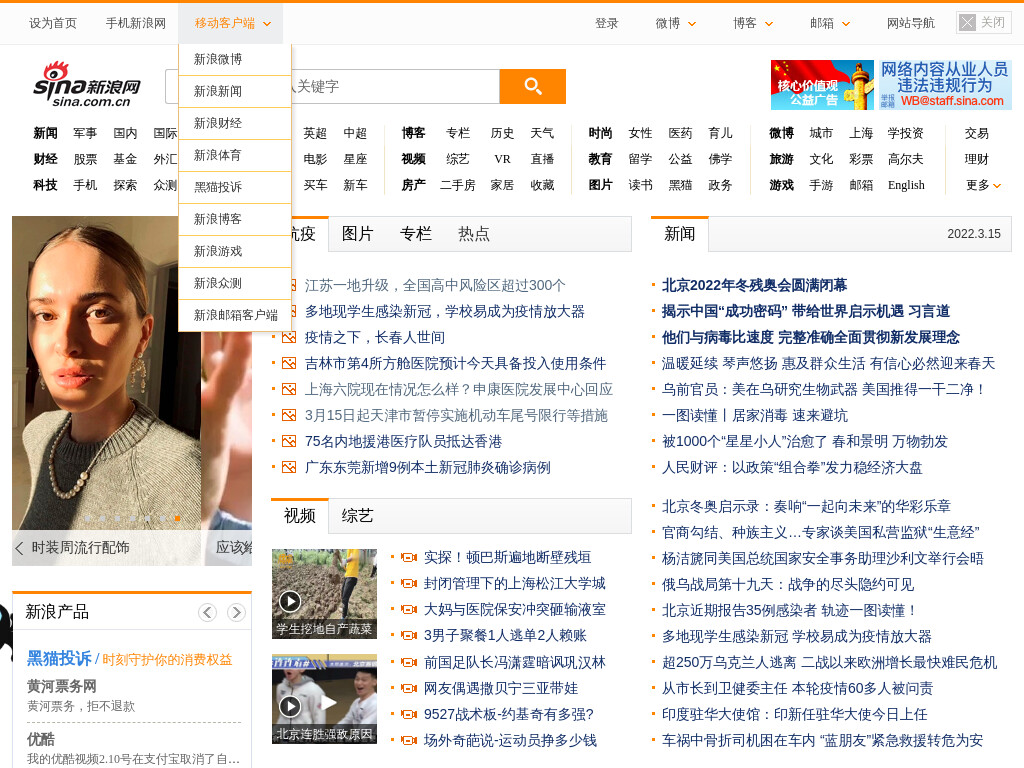1024x768 pixels.
Task: Play the 学生挖地自产蔬菜 video thumbnail
Action: pyautogui.click(x=324, y=594)
